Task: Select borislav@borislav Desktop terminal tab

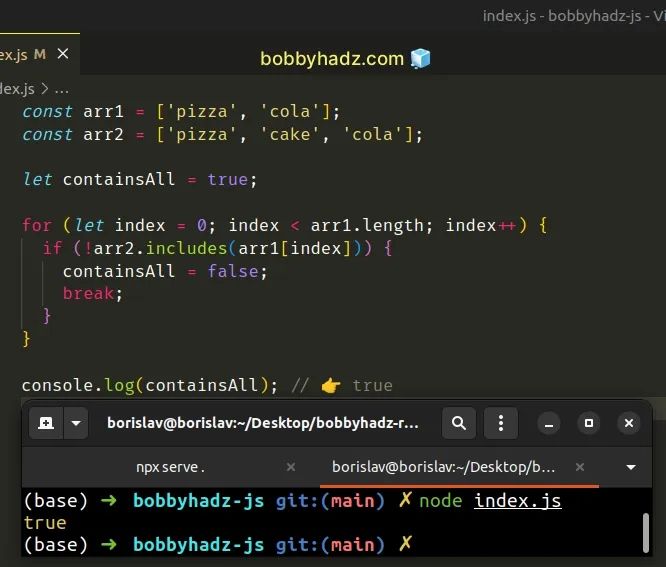Action: click(x=443, y=467)
